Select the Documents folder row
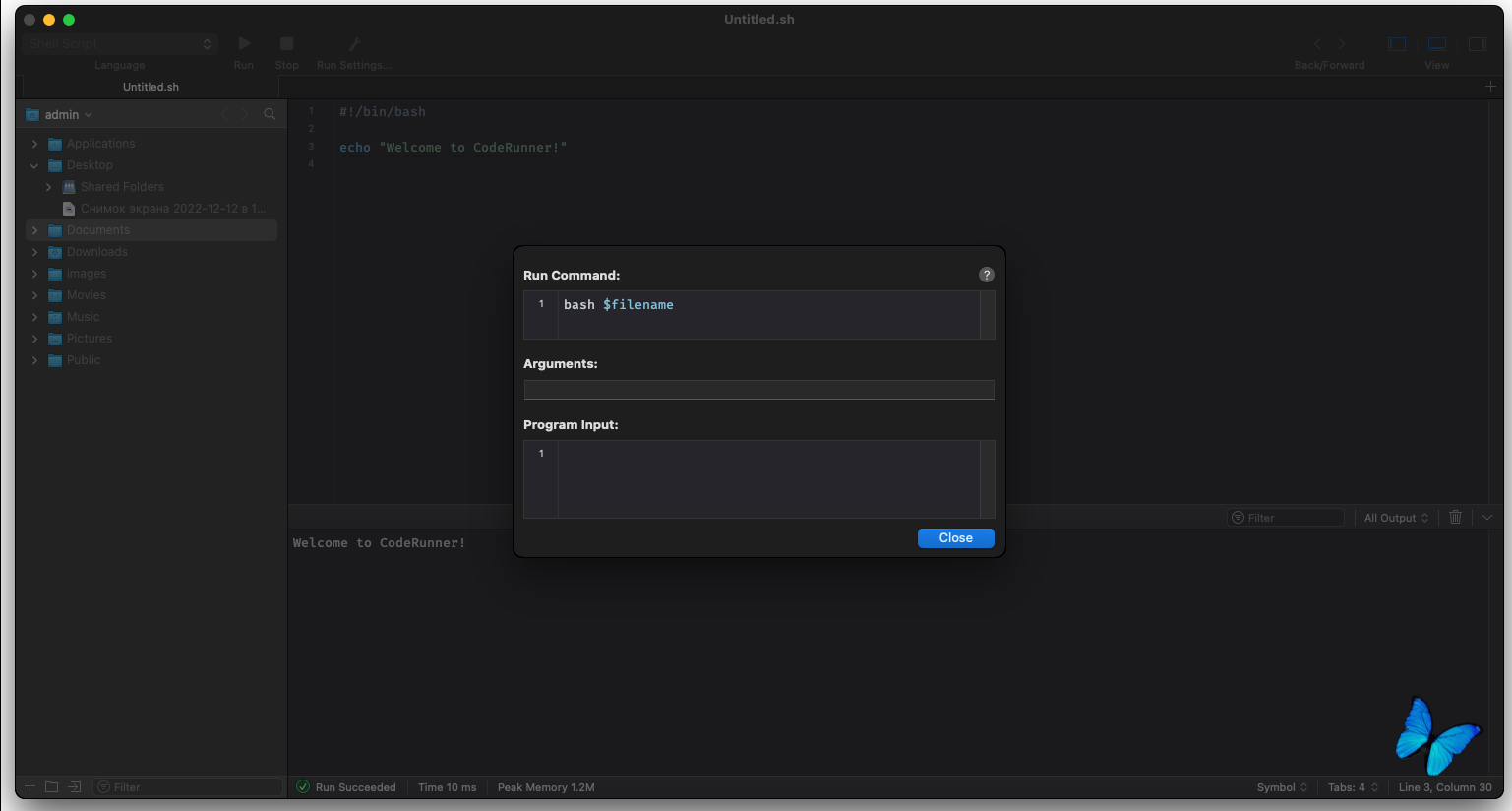 click(x=151, y=230)
